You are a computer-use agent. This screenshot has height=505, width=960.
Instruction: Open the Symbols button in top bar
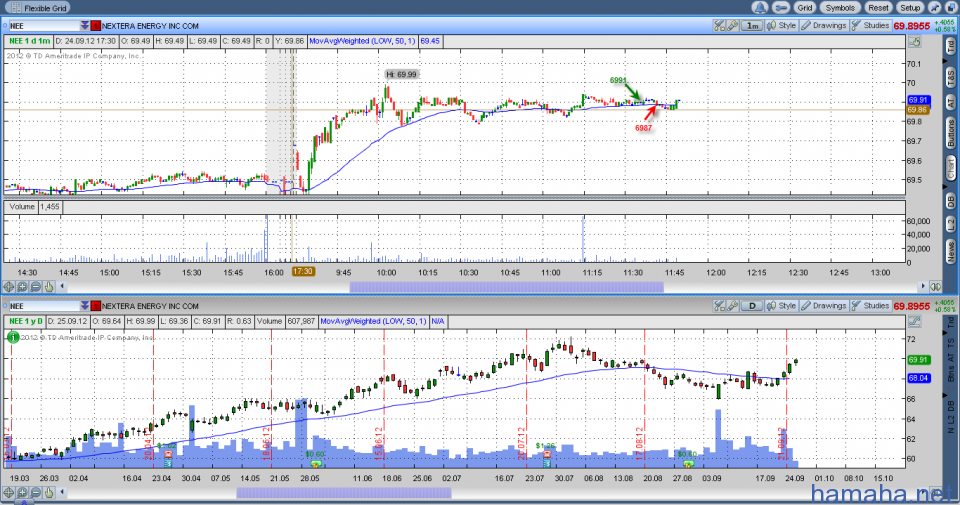pyautogui.click(x=839, y=8)
